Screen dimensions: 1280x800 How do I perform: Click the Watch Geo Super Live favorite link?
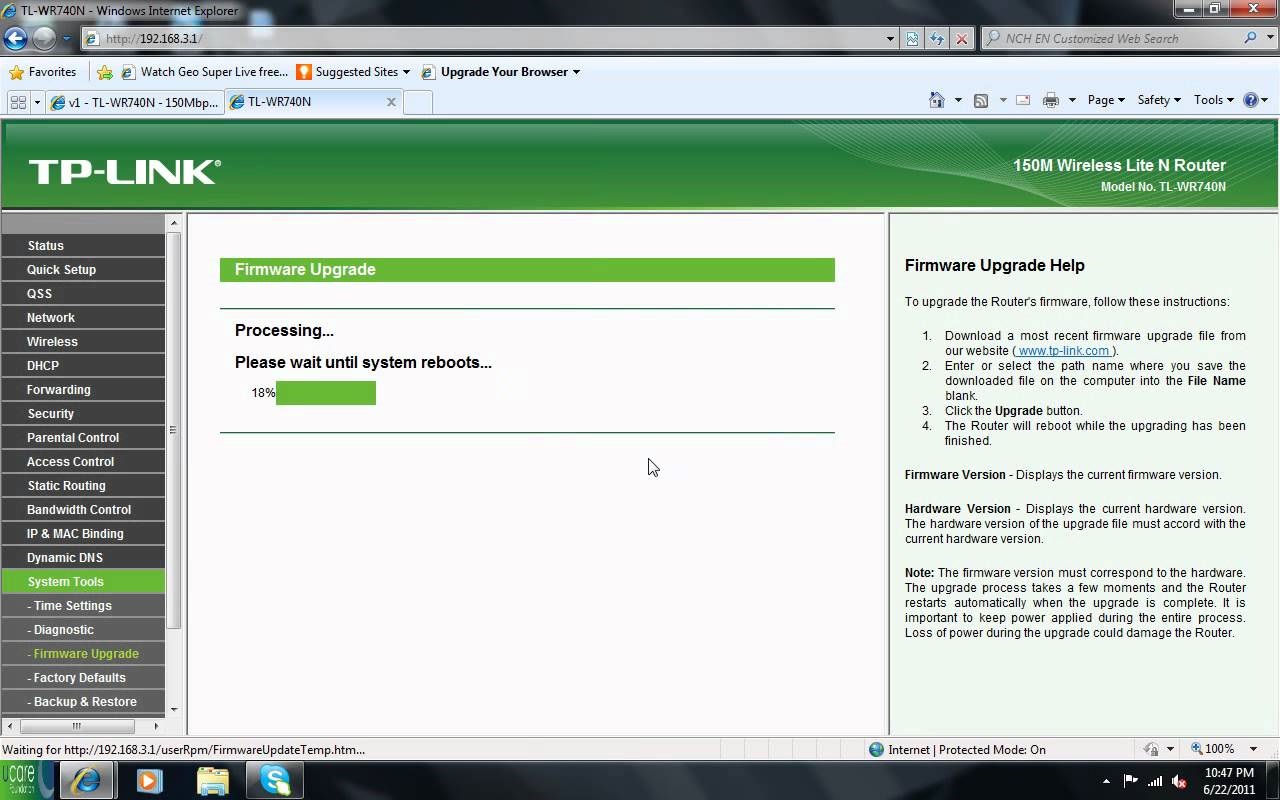tap(204, 72)
